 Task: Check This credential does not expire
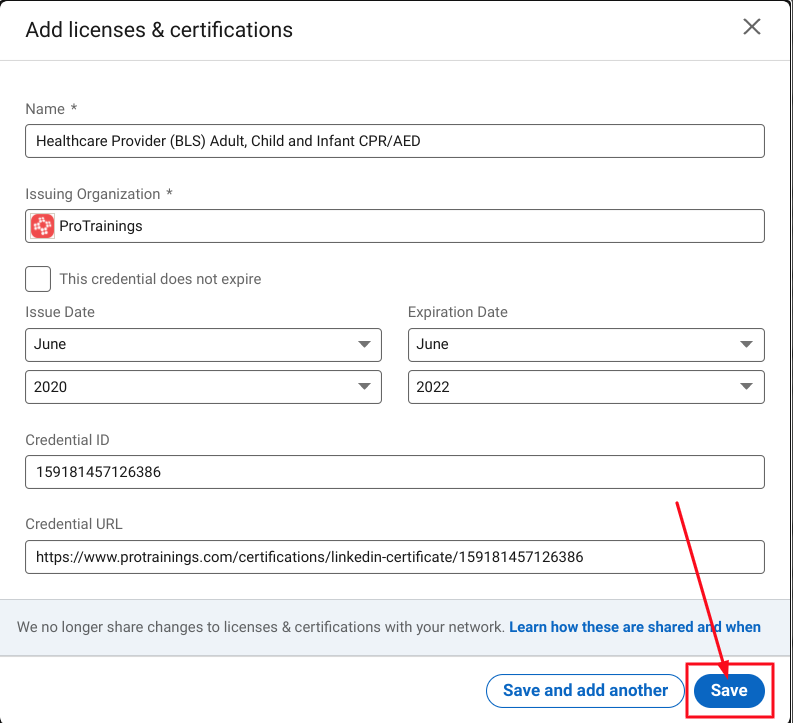click(38, 279)
